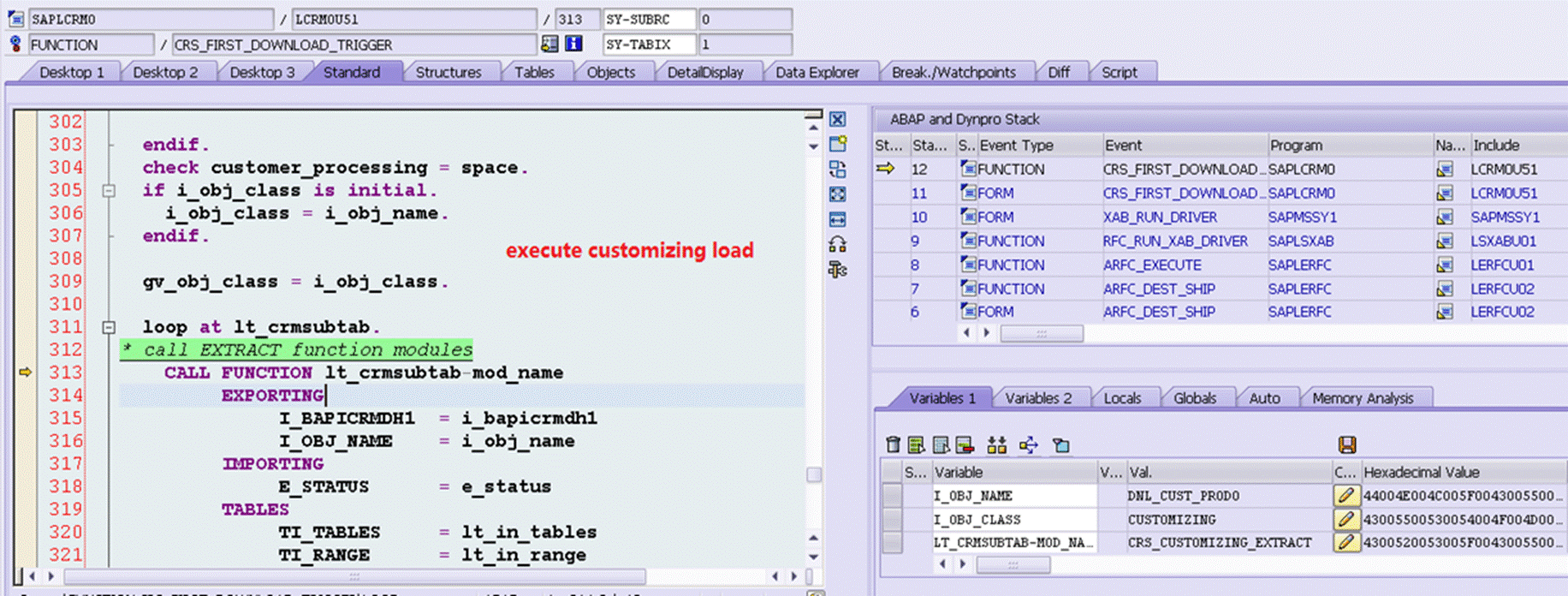This screenshot has height=596, width=1568.
Task: Maximize the code editor tool (full-screen icon)
Action: click(838, 194)
